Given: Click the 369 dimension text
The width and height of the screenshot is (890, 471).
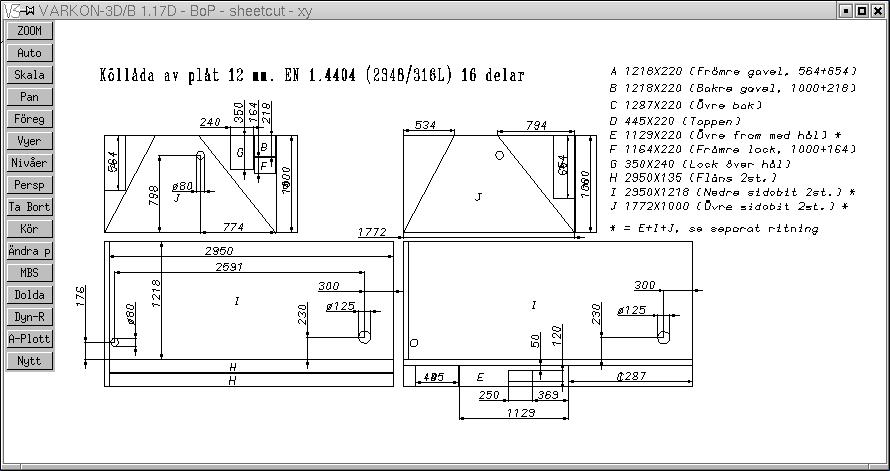Looking at the screenshot, I should 548,396.
